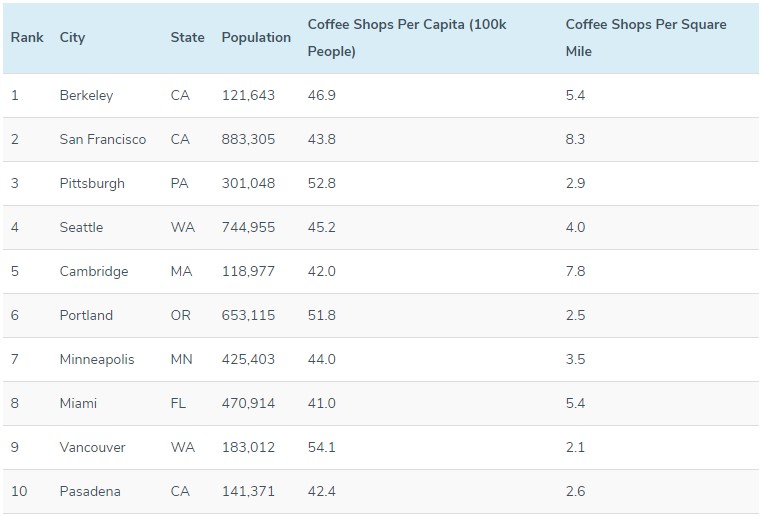Select the Cambridge city cell
The image size is (761, 516).
click(94, 272)
